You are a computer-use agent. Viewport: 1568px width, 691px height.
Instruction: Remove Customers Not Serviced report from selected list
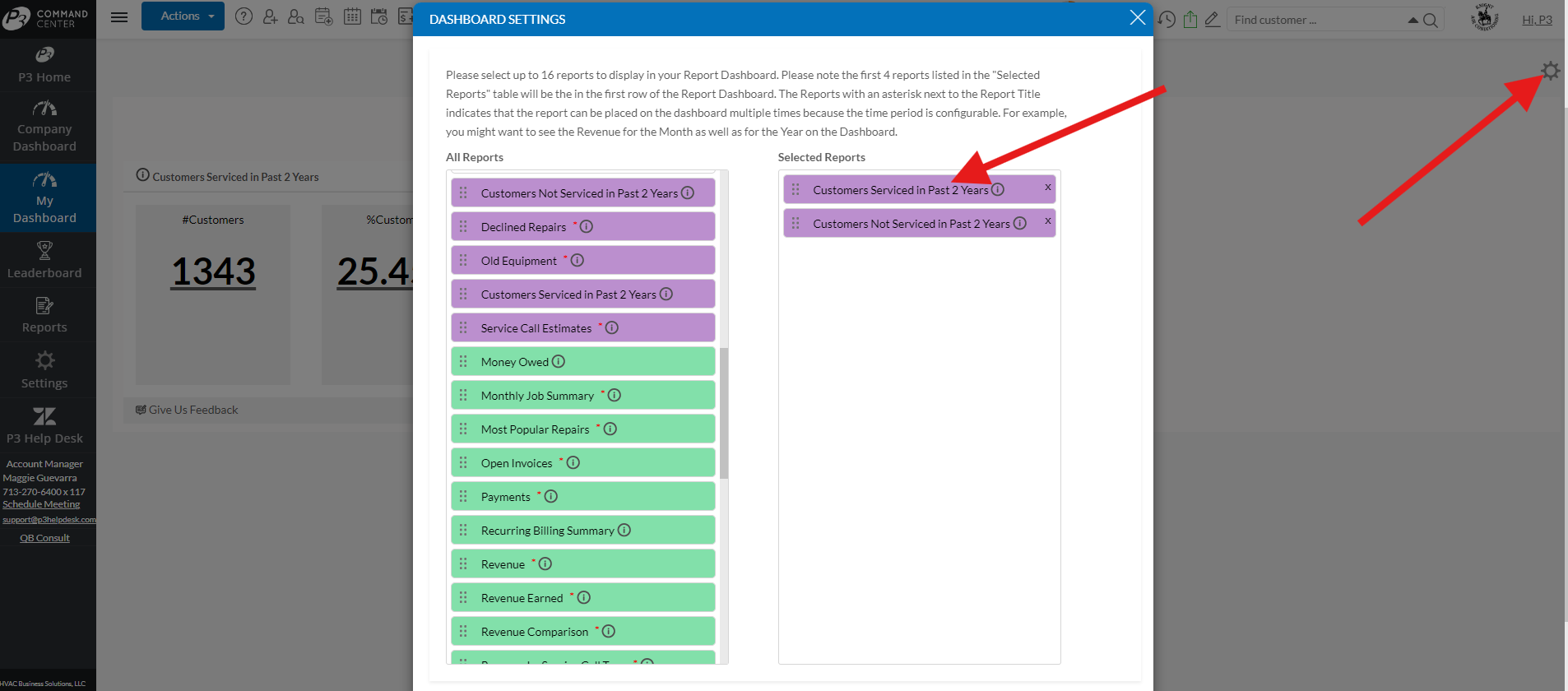click(x=1047, y=221)
